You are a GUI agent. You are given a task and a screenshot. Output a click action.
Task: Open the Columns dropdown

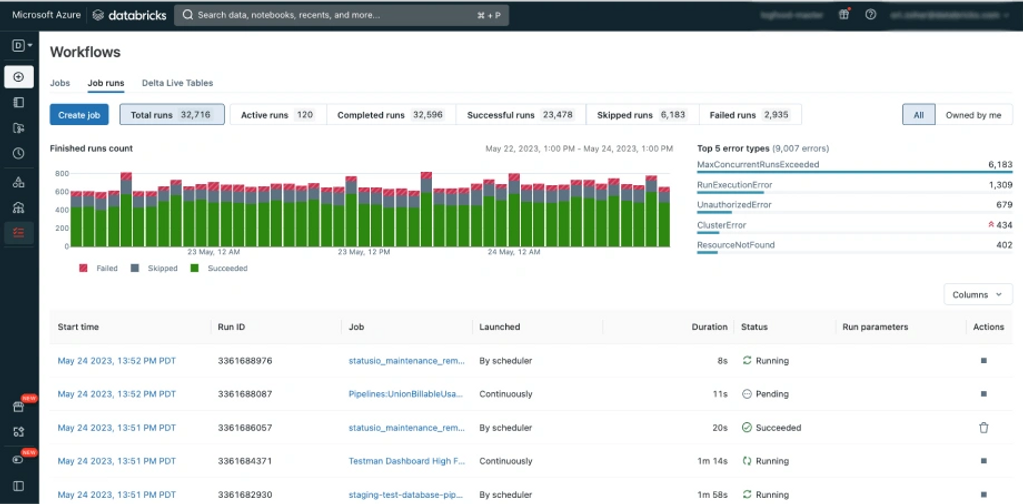(x=977, y=295)
